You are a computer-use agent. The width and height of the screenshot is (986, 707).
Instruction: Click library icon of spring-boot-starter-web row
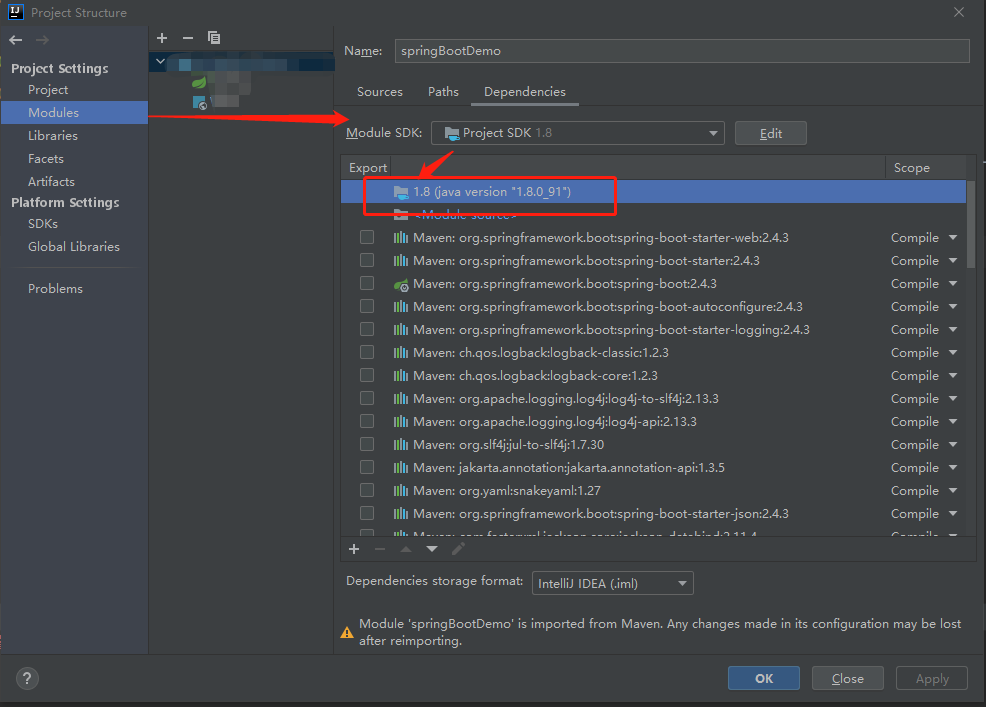point(401,238)
